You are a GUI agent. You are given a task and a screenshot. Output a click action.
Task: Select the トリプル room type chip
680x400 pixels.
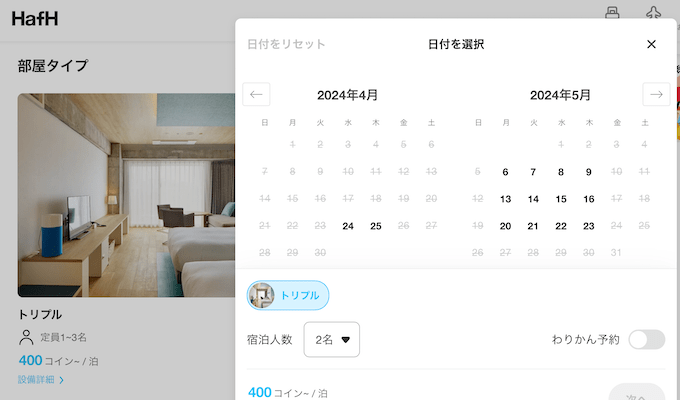pyautogui.click(x=288, y=295)
